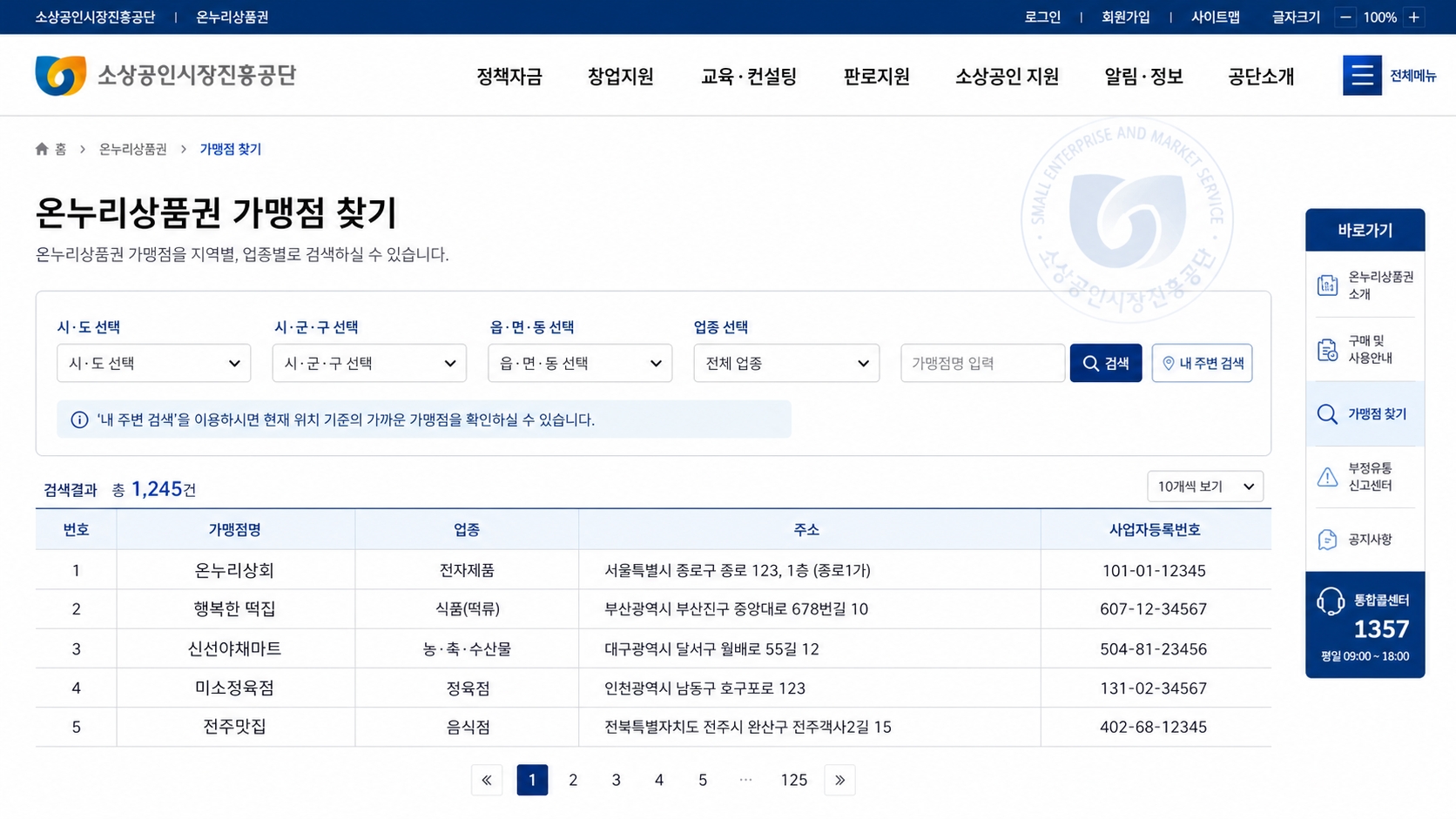Click the 100% font size indicator

(x=1379, y=17)
